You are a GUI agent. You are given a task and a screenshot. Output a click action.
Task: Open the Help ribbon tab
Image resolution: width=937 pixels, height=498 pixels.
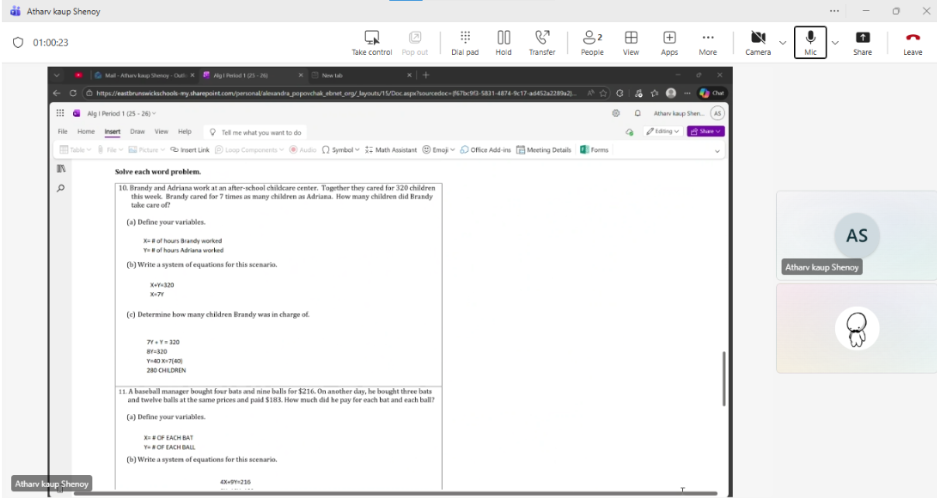click(x=185, y=132)
